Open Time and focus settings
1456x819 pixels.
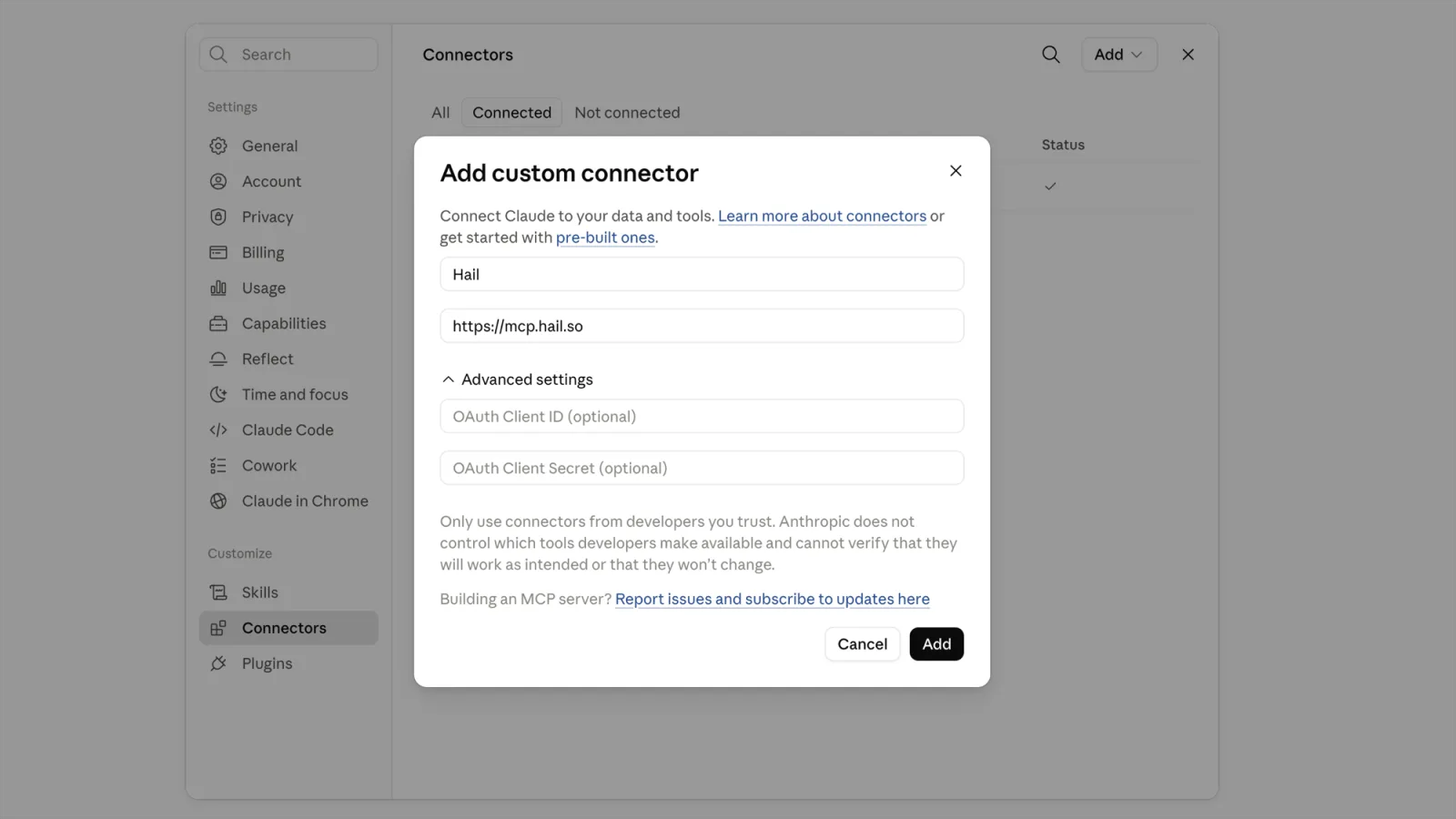click(288, 394)
